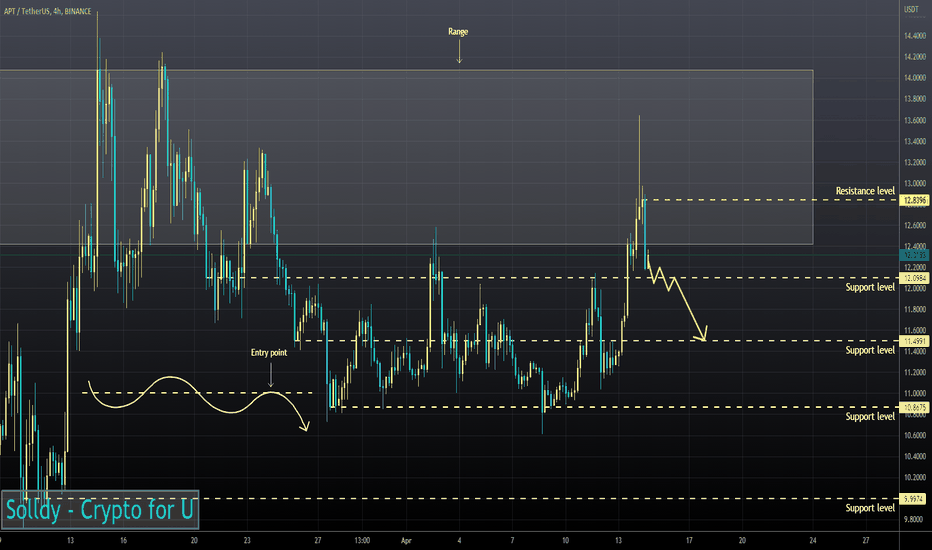The image size is (932, 550).
Task: Select the Resistance level text label
Action: (865, 191)
